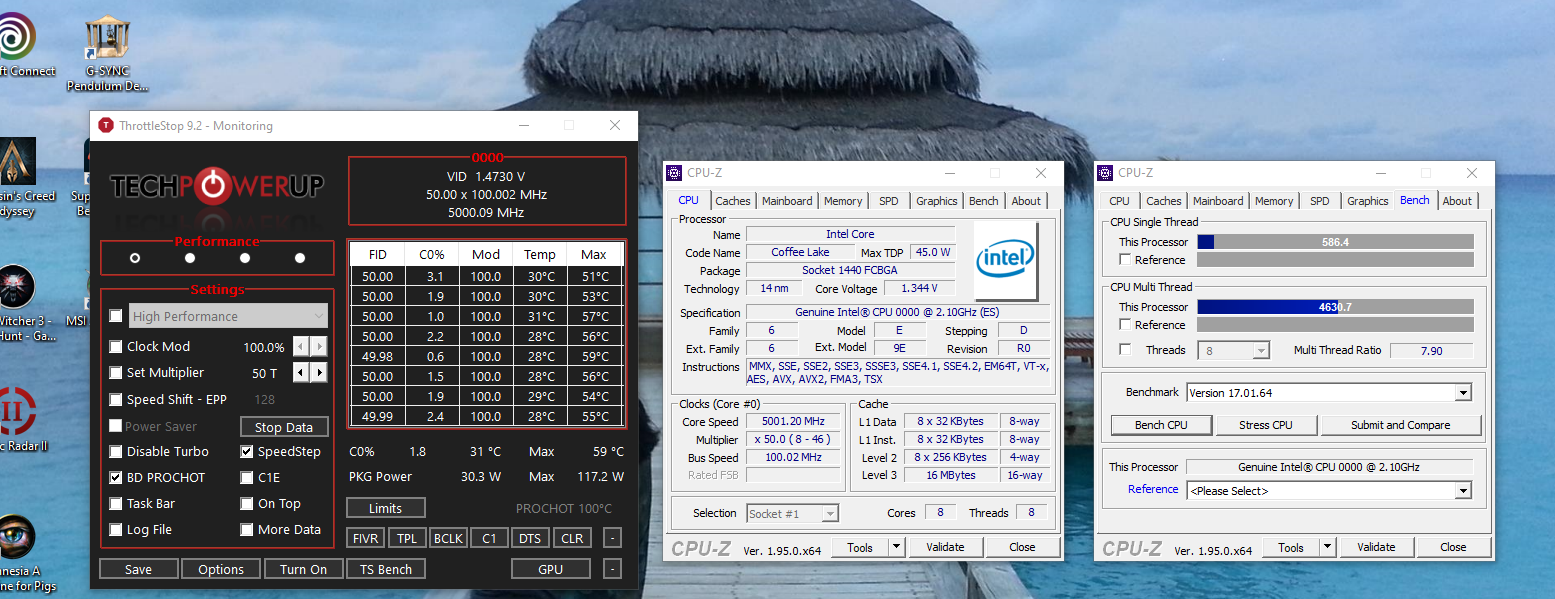Toggle the Threads checkbox in CPU-Z Bench
The image size is (1555, 599).
tap(1125, 350)
